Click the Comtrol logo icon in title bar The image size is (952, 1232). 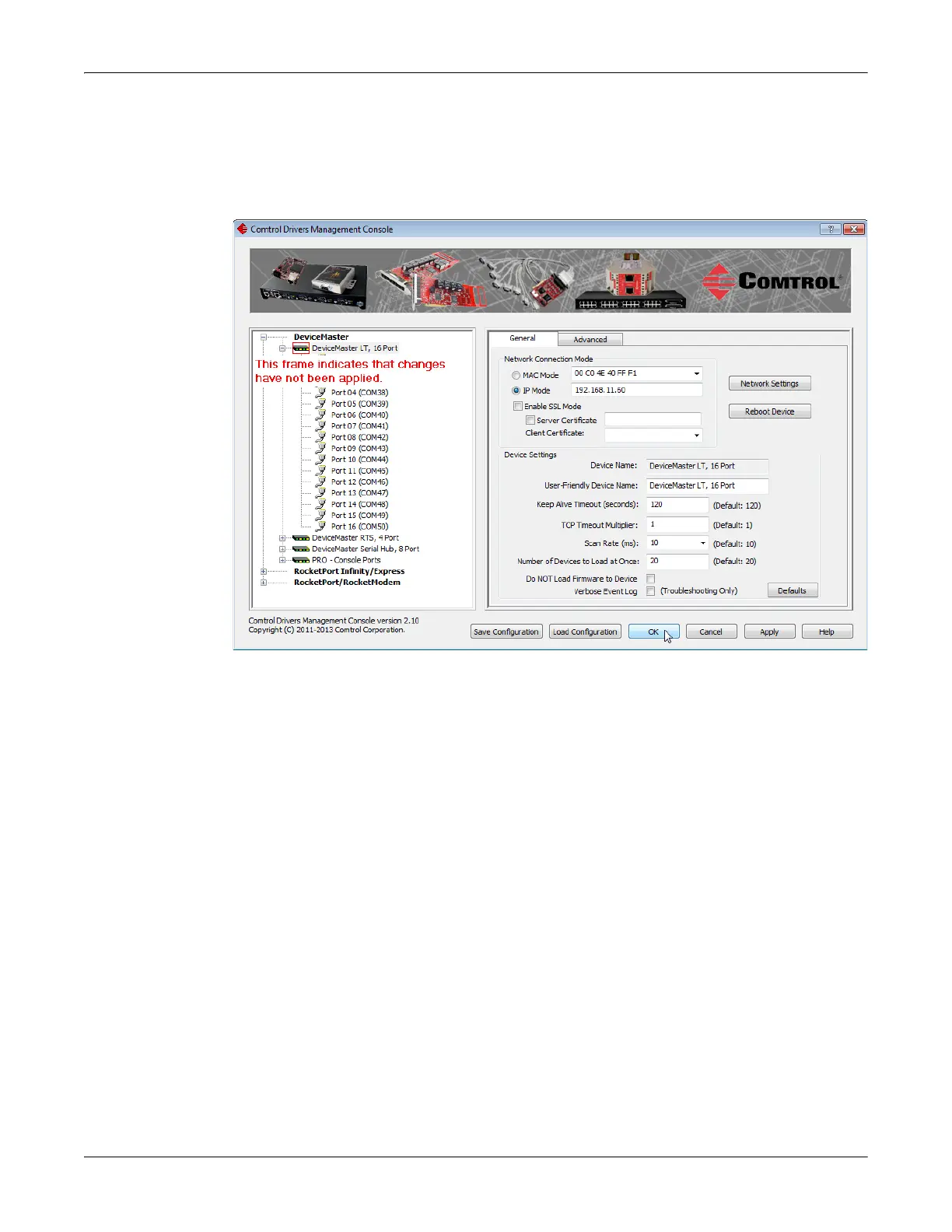click(242, 229)
